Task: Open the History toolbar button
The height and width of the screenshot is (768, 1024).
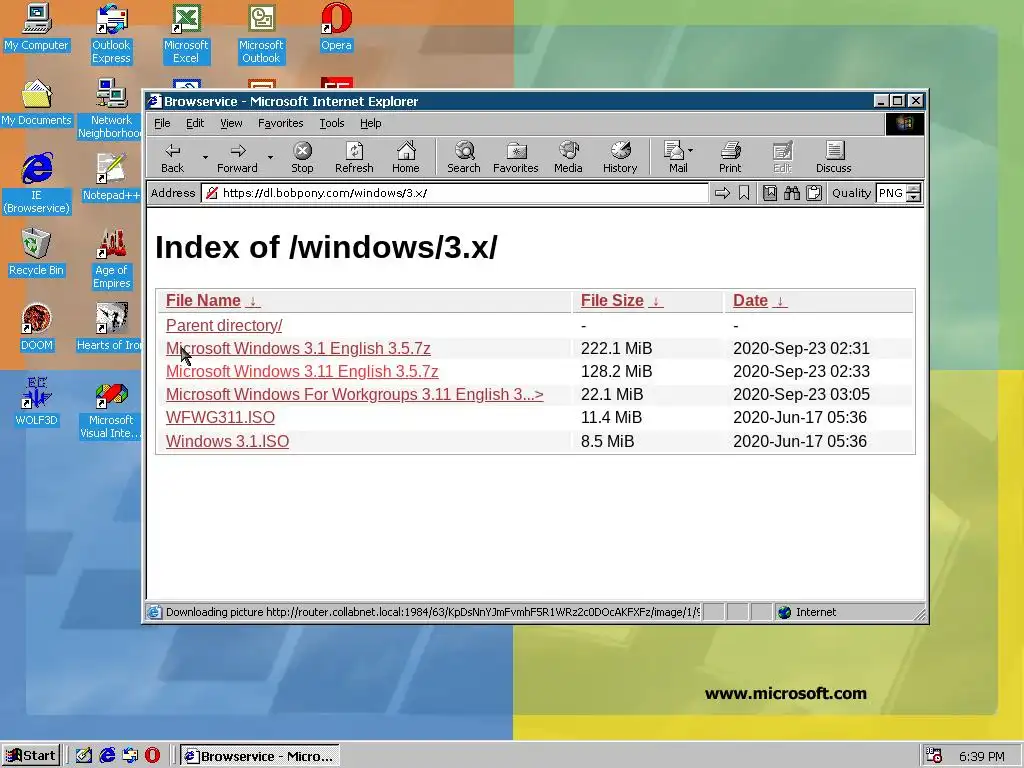Action: [x=620, y=158]
